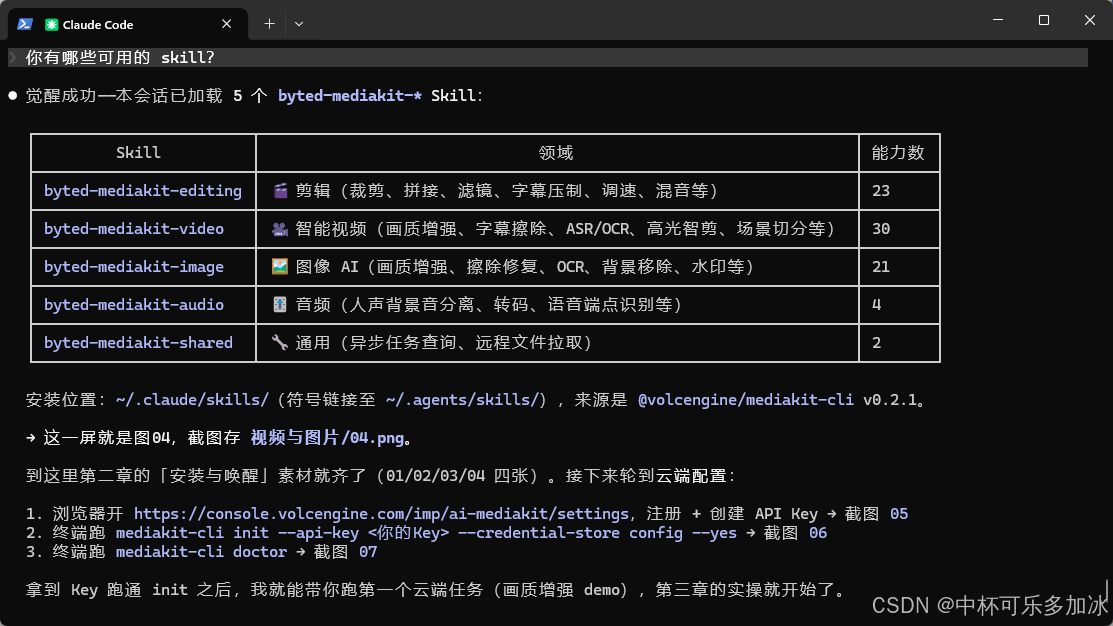Click the path ~/.agents/skills/

(462, 400)
